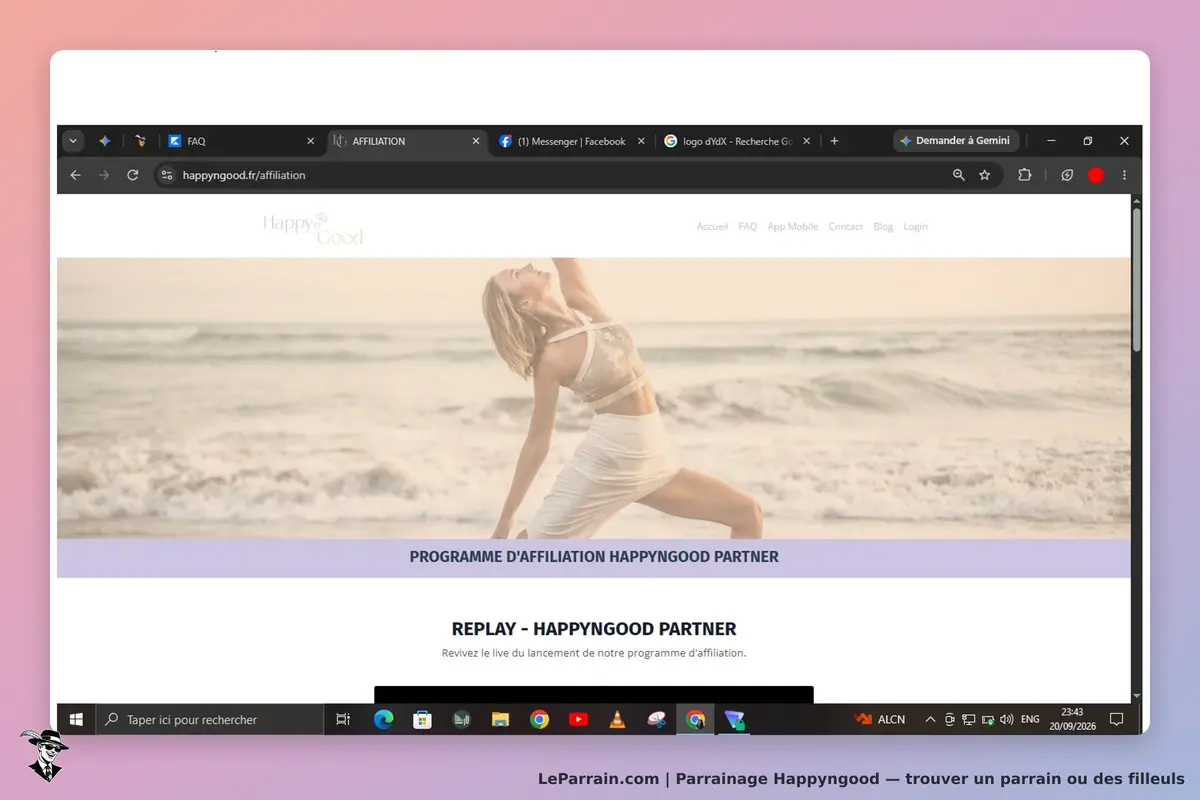Open the taskbar icon right of VLC
The image size is (1200, 800).
(656, 719)
